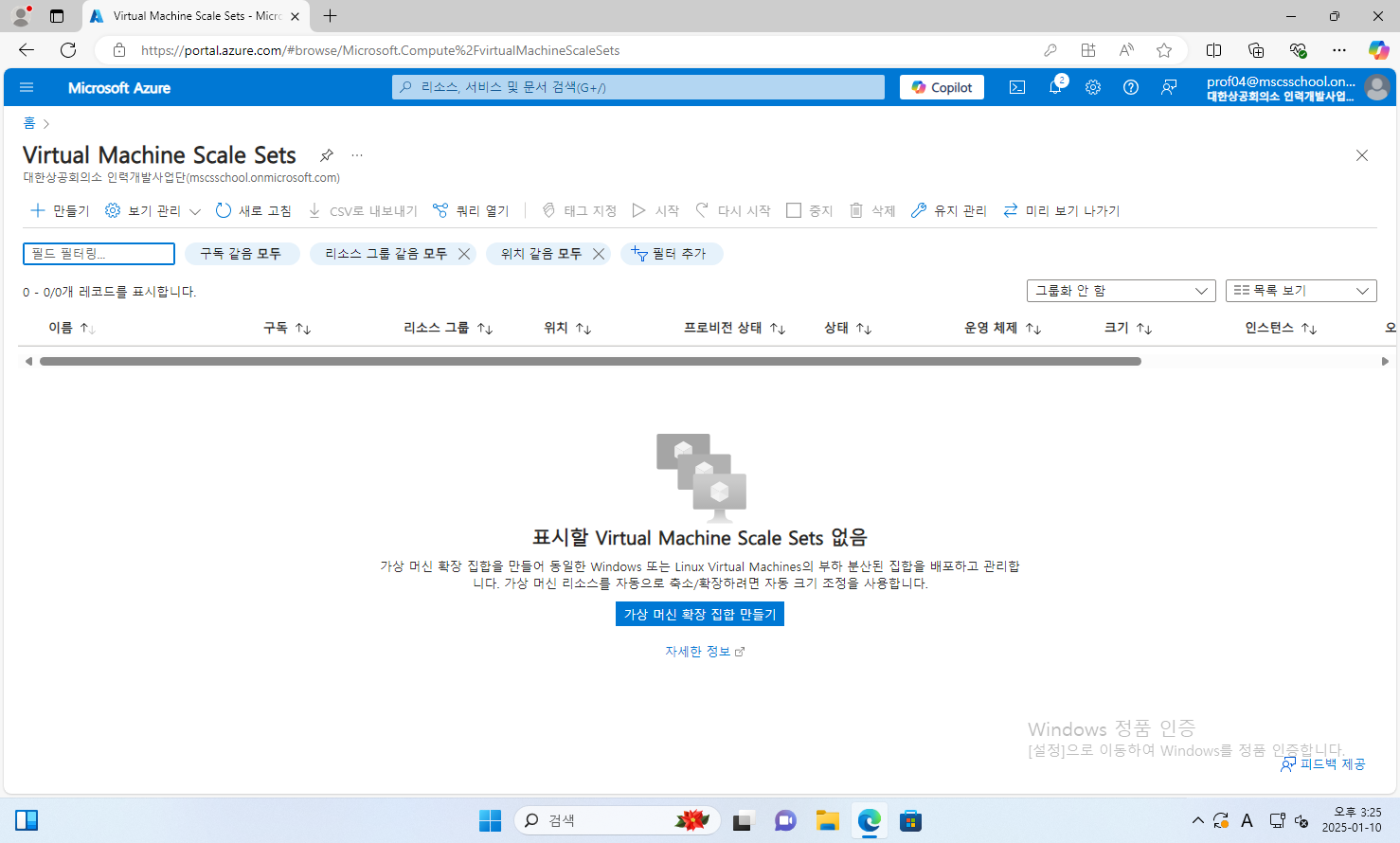Open the Azure portal hamburger menu

click(x=27, y=87)
